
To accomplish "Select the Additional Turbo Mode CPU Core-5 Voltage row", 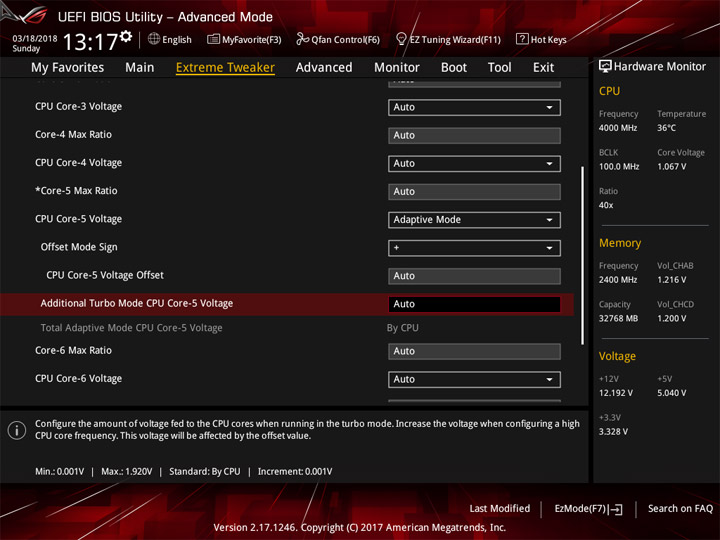I will pyautogui.click(x=287, y=304).
